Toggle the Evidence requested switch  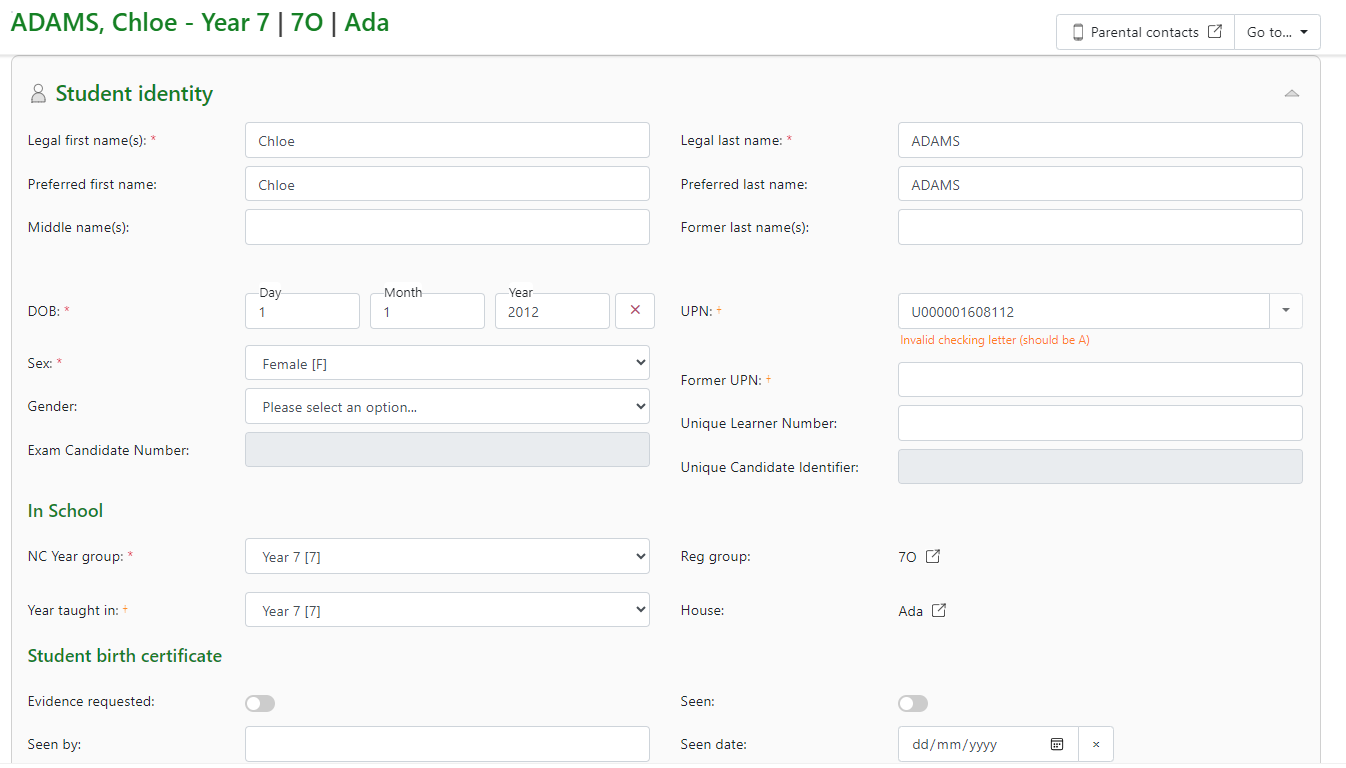tap(260, 703)
